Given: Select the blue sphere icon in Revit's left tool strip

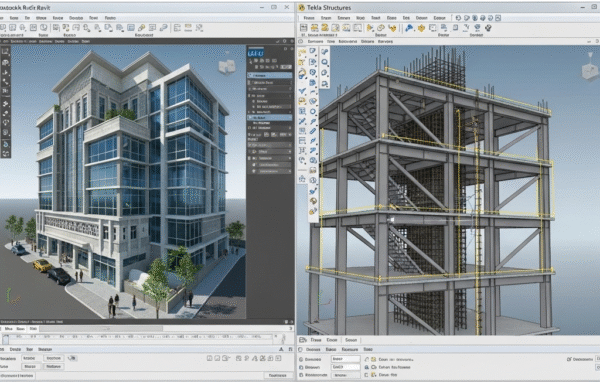Looking at the screenshot, I should [6, 144].
